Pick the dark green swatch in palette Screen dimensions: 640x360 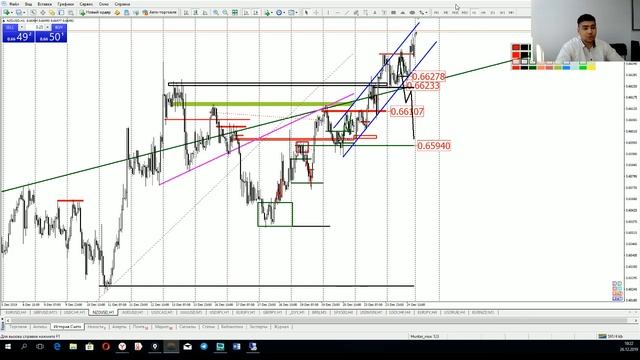[x=533, y=67]
